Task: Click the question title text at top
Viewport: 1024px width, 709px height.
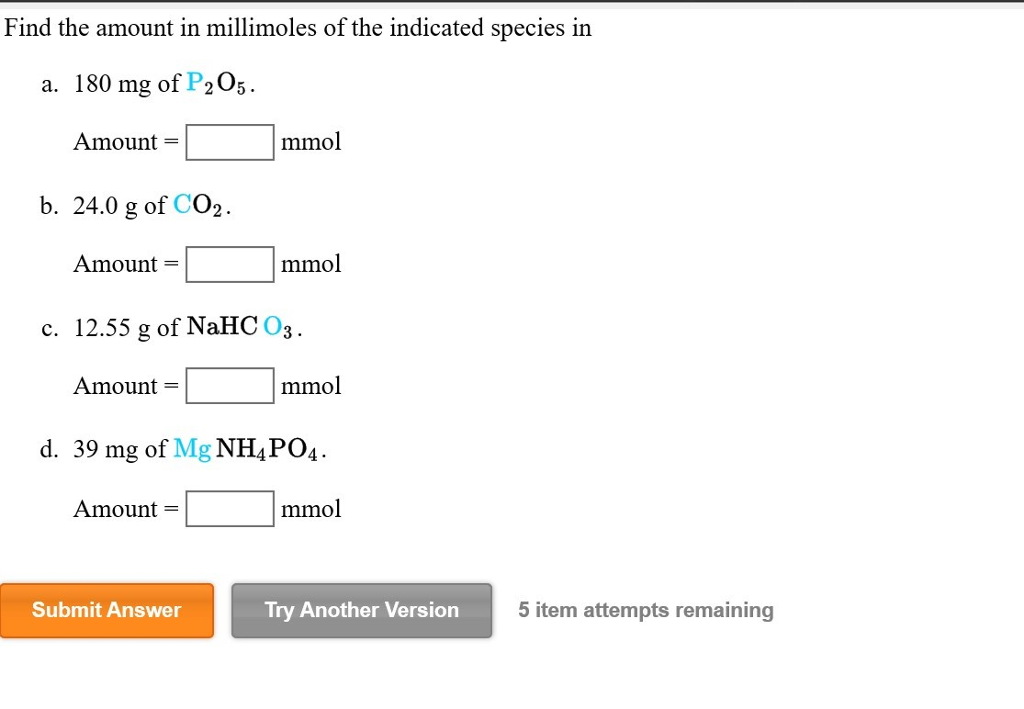Action: coord(297,27)
